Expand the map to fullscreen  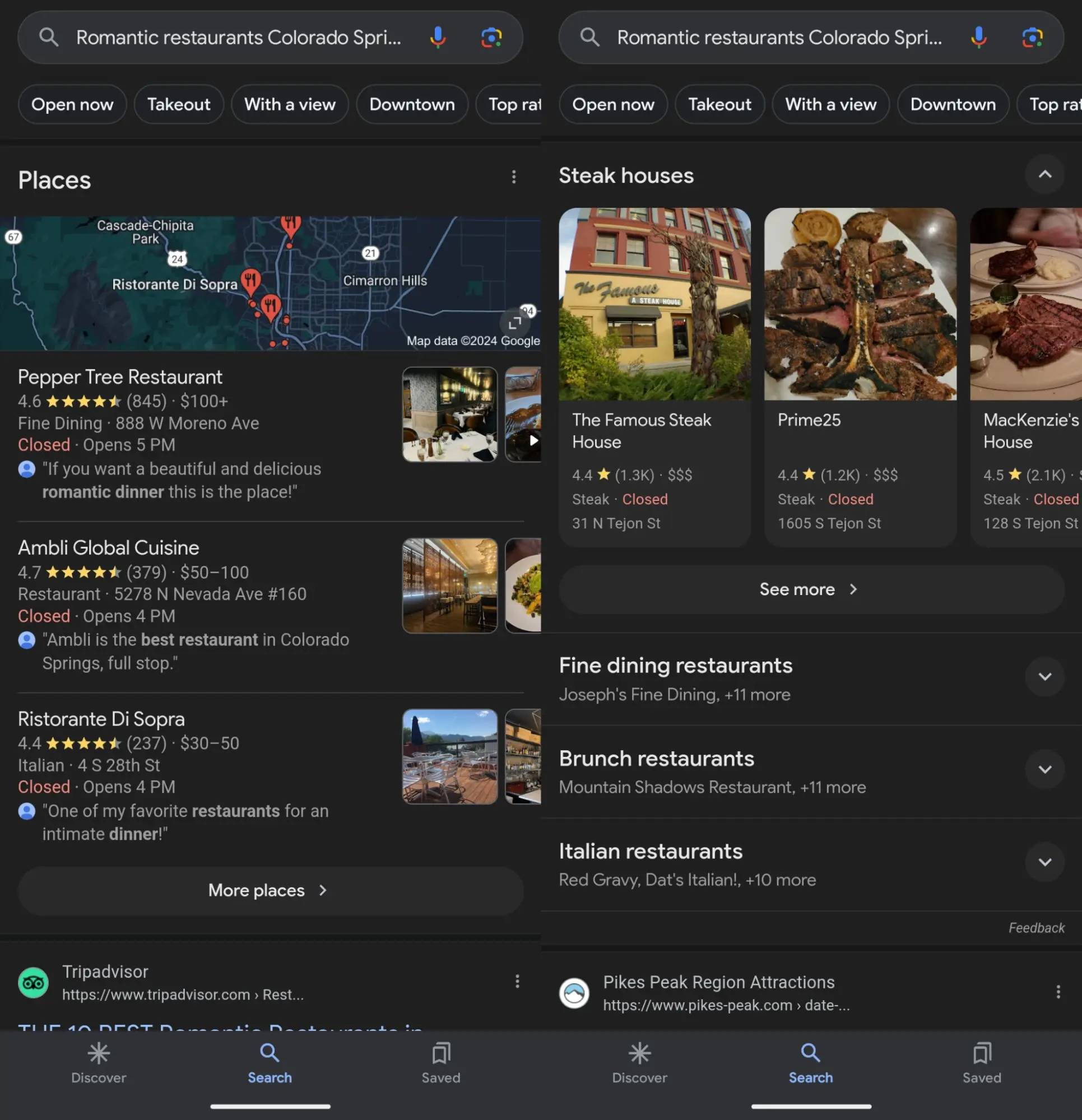514,323
